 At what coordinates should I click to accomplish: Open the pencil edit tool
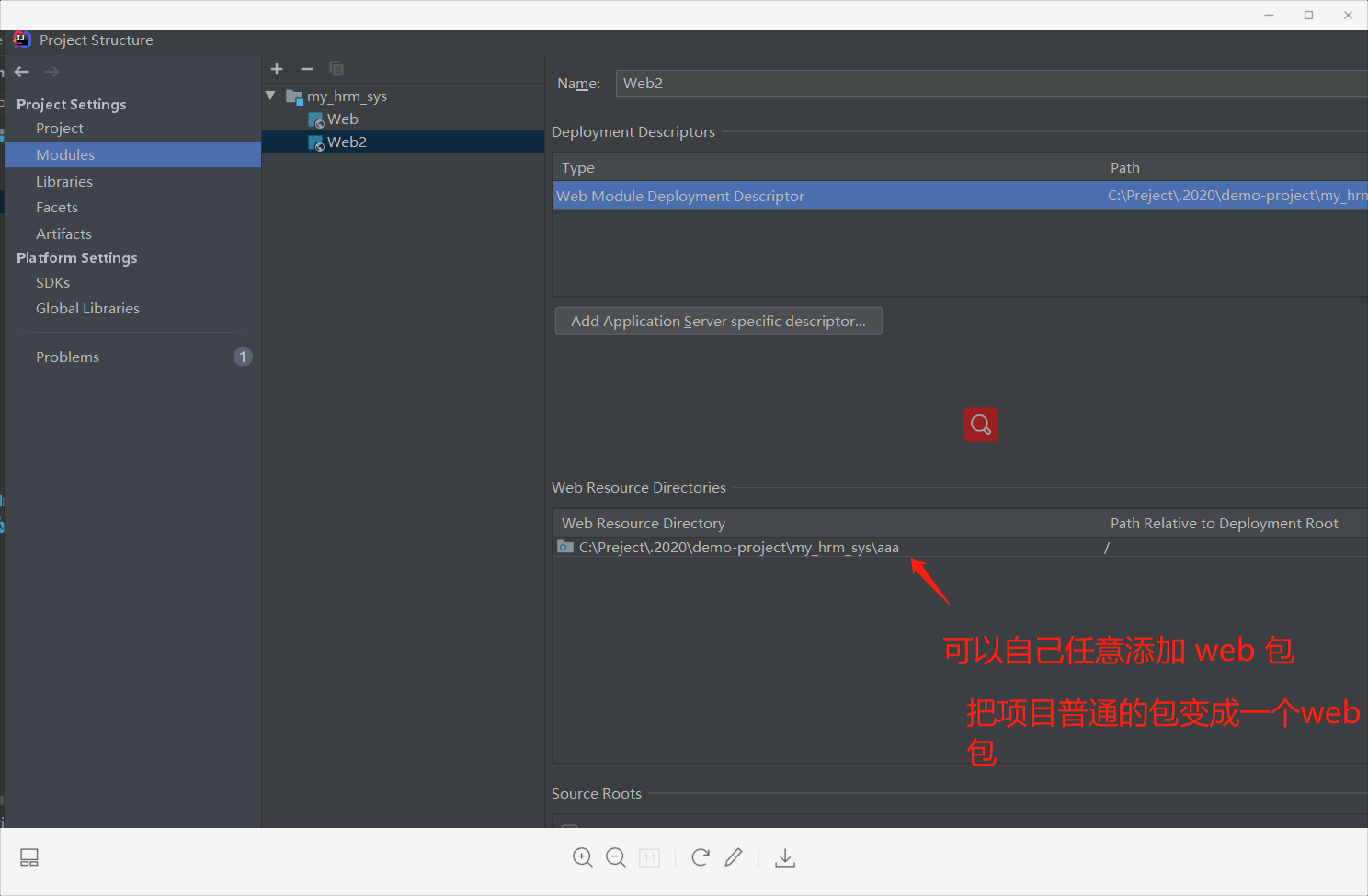click(x=734, y=857)
